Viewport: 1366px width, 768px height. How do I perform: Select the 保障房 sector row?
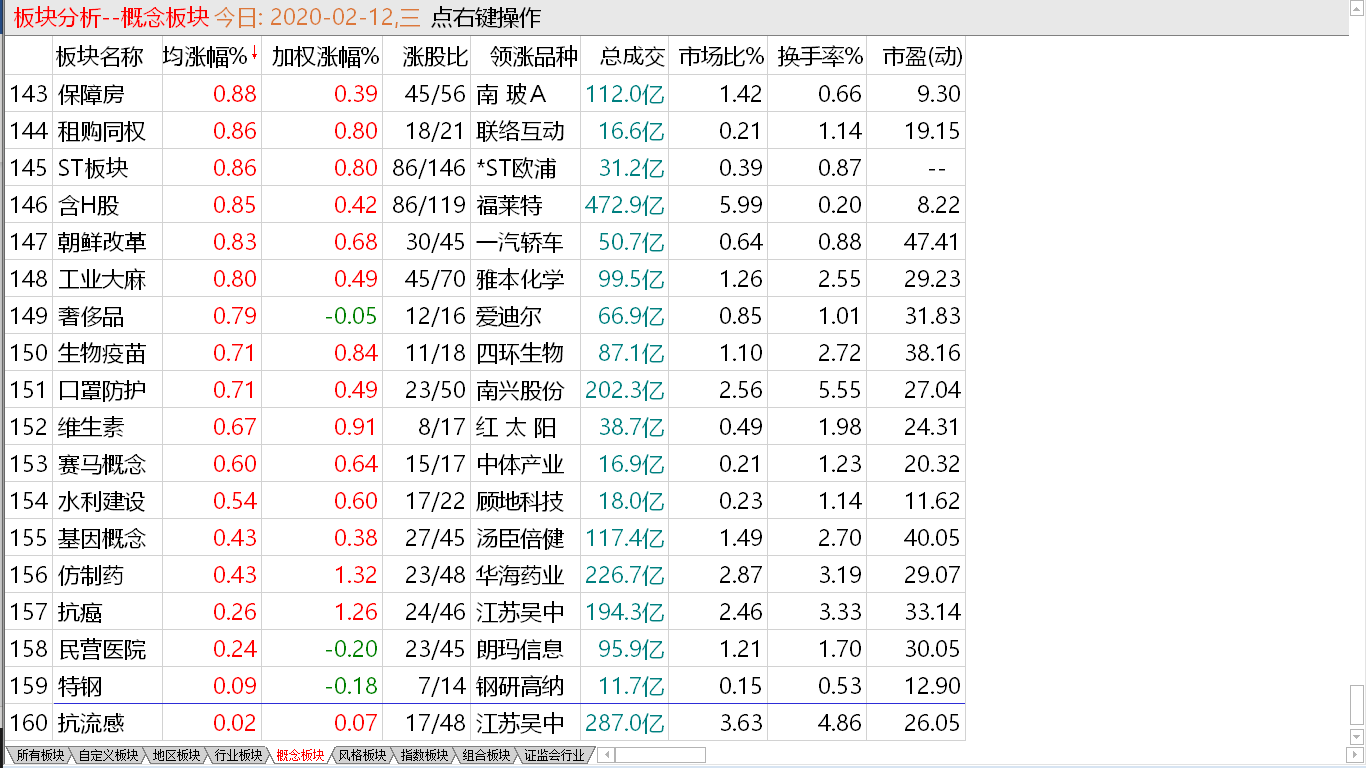click(485, 94)
